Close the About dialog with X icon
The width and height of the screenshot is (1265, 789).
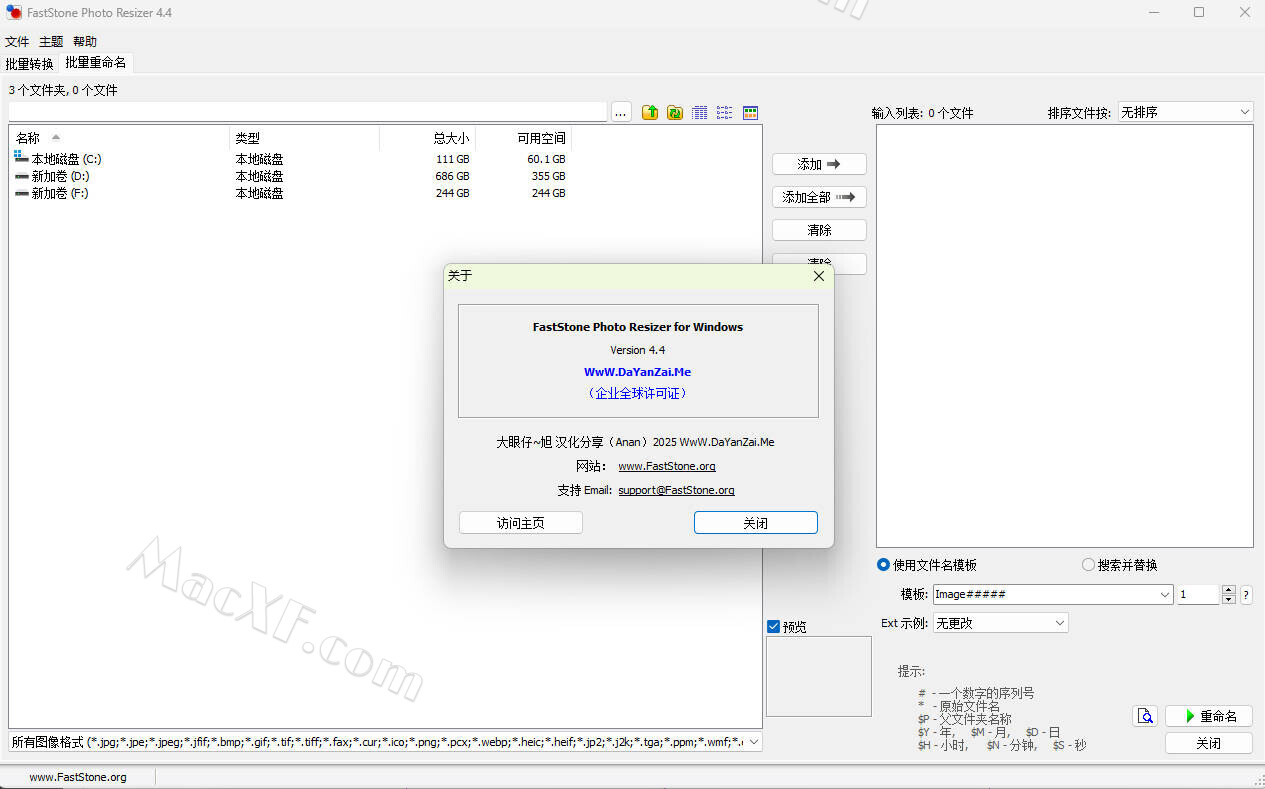tap(818, 276)
